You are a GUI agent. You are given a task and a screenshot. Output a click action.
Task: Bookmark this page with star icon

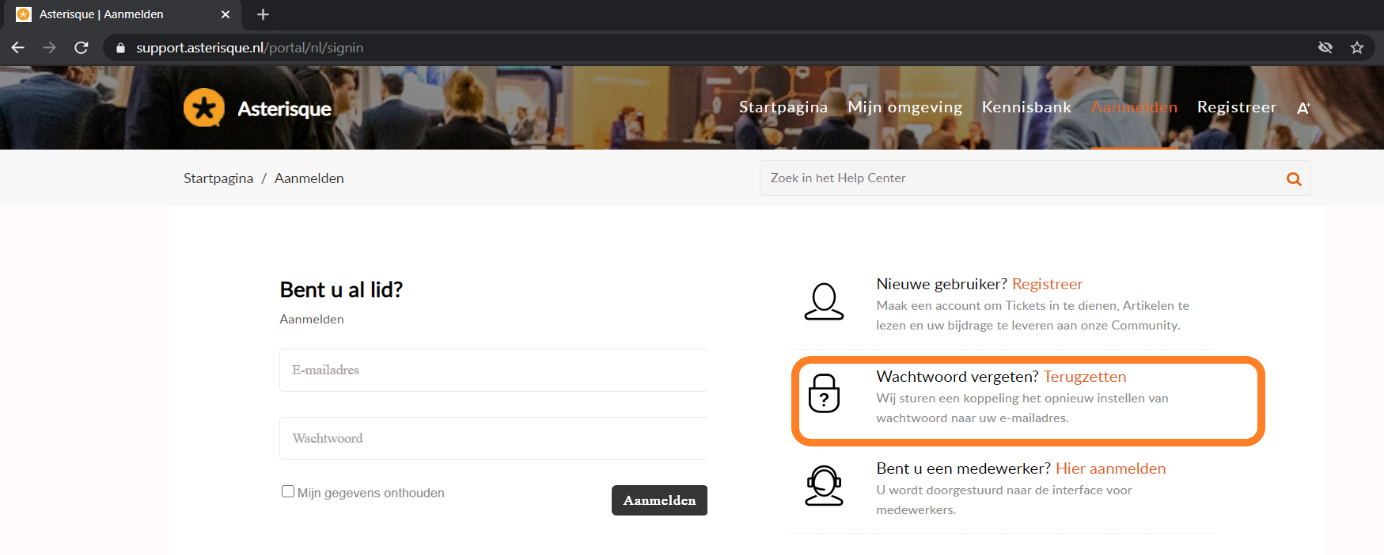tap(1356, 47)
